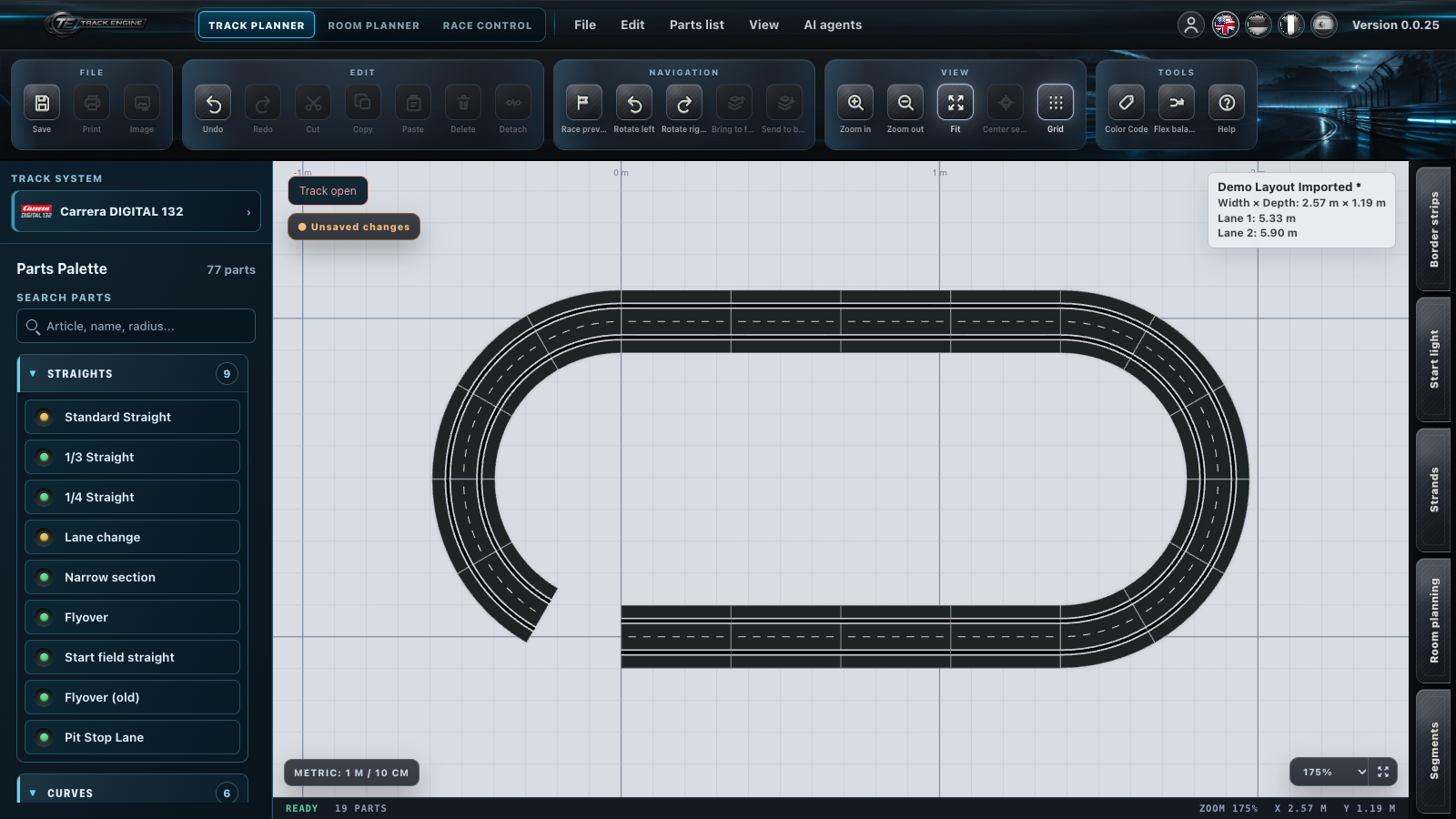Open the Help tool icon
Screen dimensions: 1456x819
1227,103
